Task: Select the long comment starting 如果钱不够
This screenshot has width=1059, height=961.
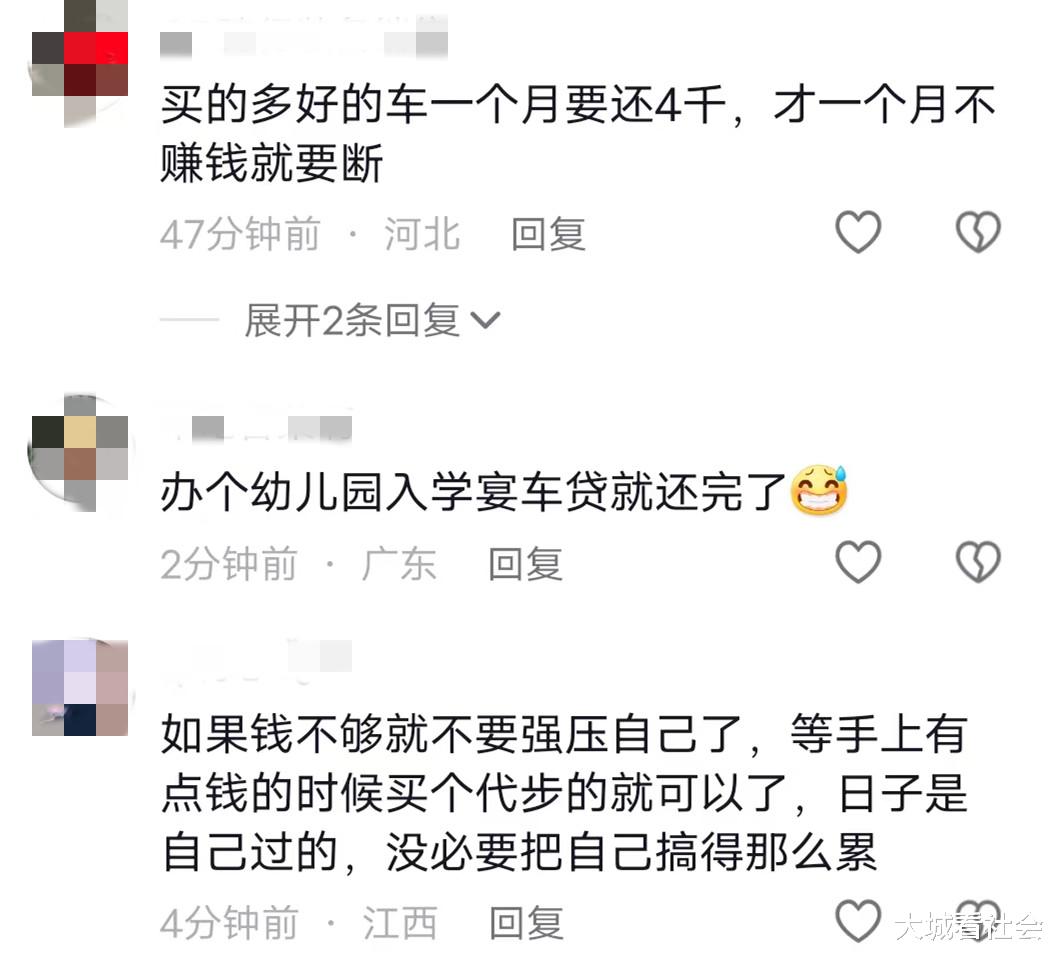Action: click(565, 793)
